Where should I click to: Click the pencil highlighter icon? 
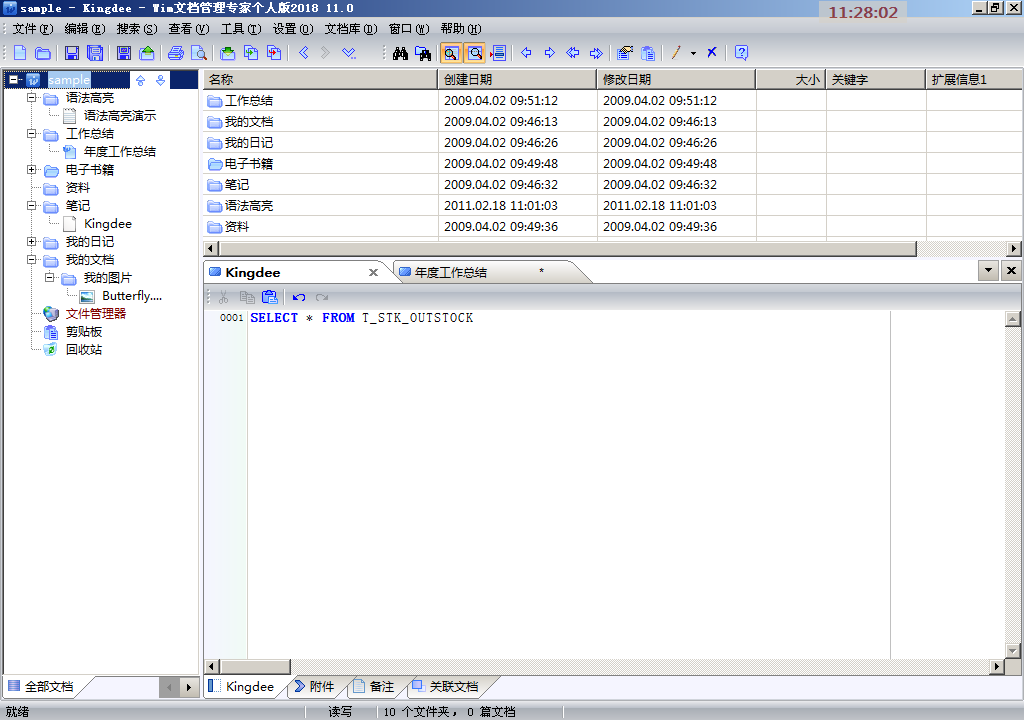pyautogui.click(x=676, y=53)
